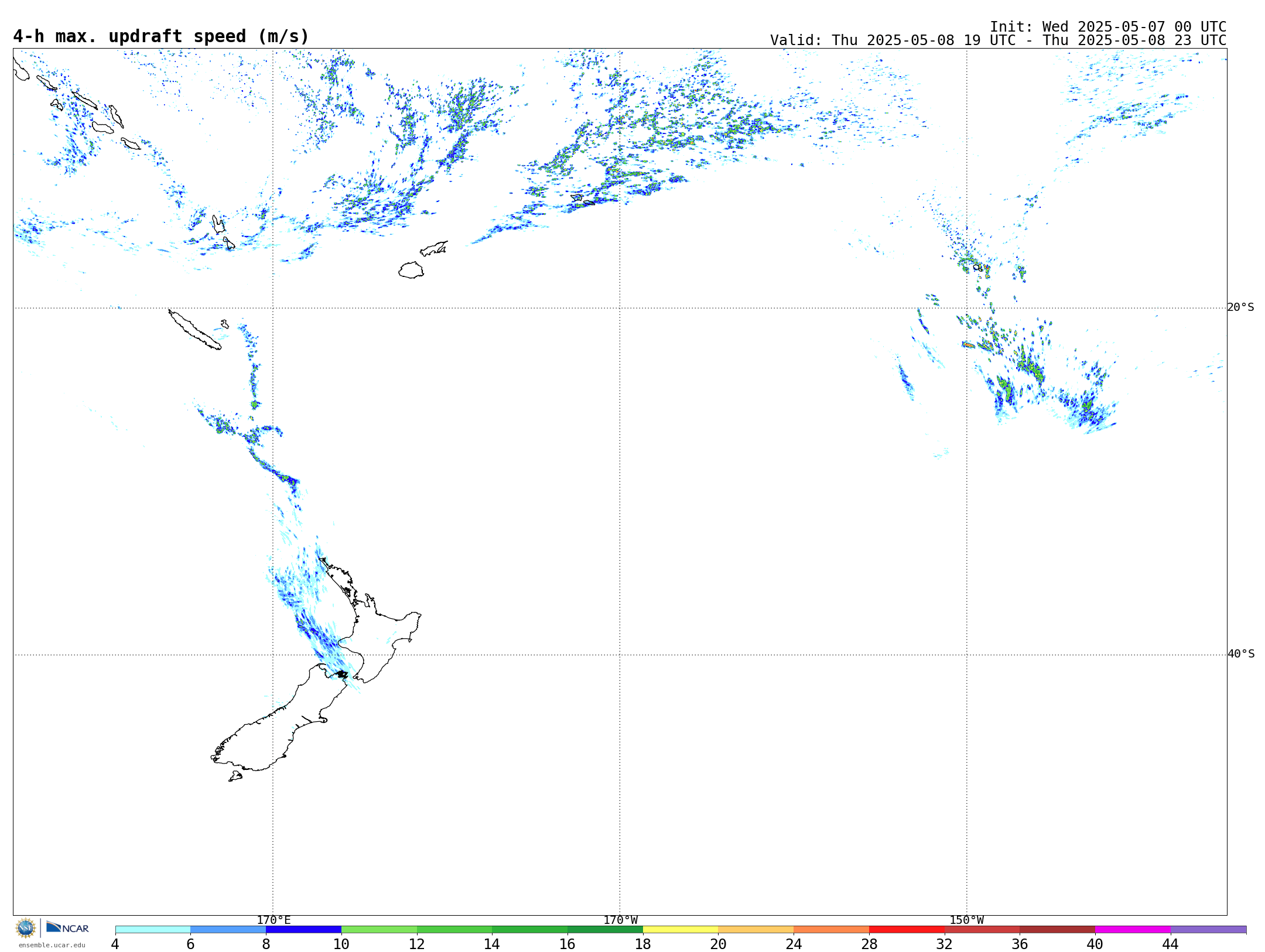Click the colorbar value 44
1265x952 pixels.
(1171, 944)
